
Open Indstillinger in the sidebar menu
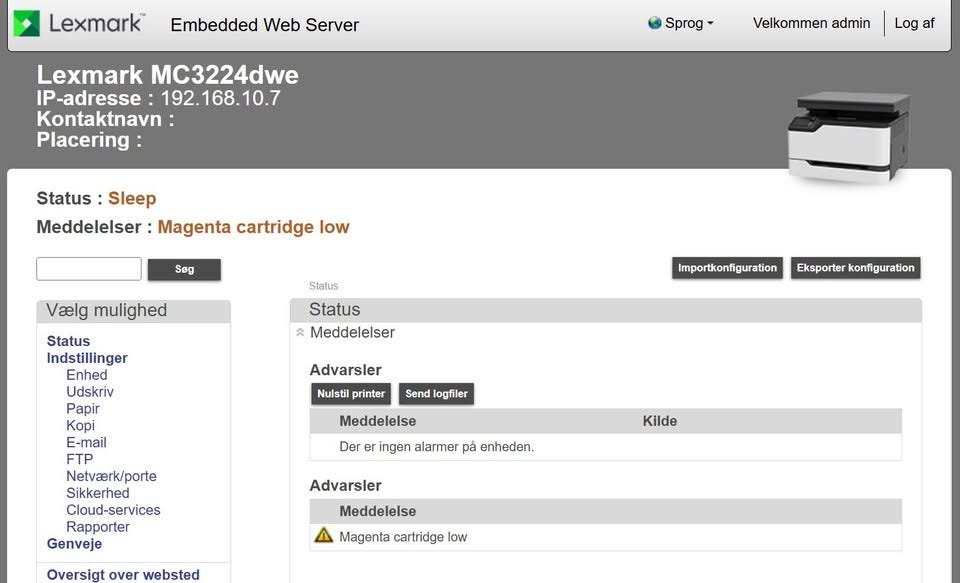[x=87, y=358]
